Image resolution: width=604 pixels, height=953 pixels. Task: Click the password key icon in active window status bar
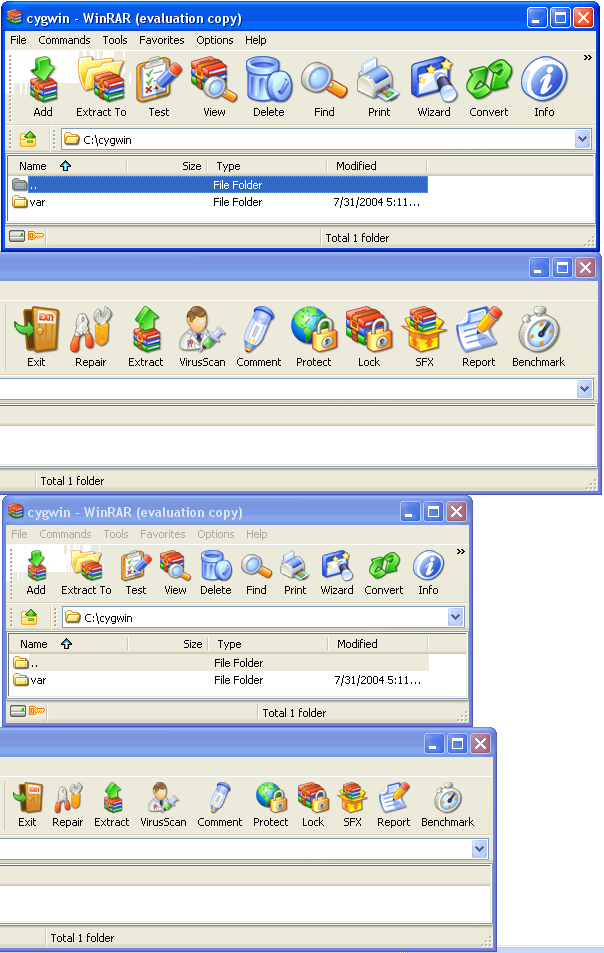[36, 236]
